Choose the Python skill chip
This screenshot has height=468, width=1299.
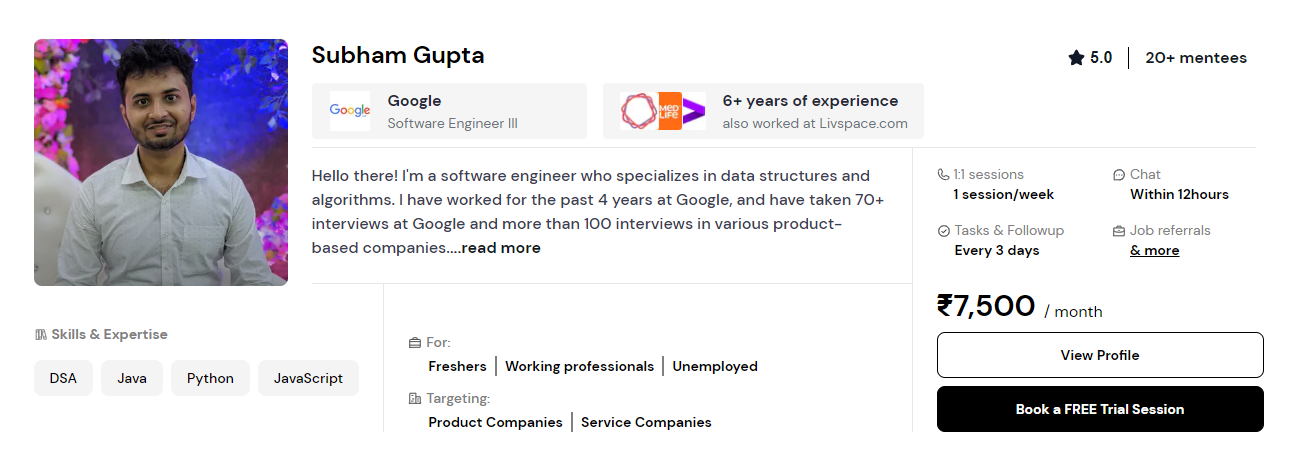[x=210, y=379]
